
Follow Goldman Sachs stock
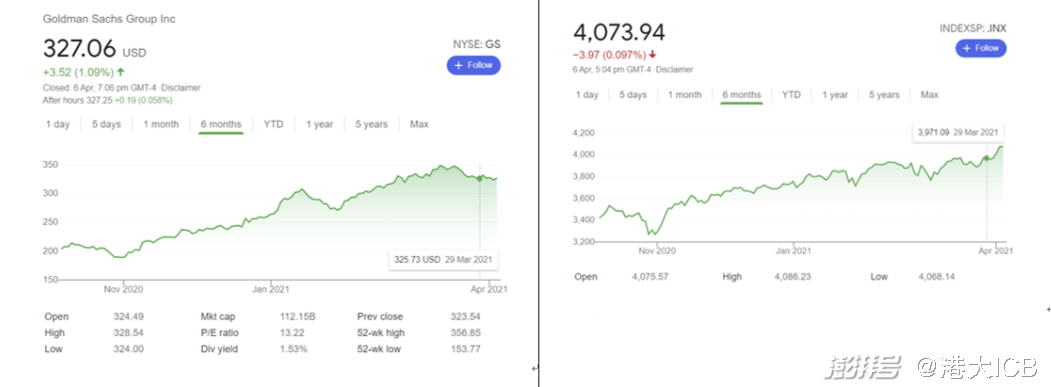(x=473, y=65)
